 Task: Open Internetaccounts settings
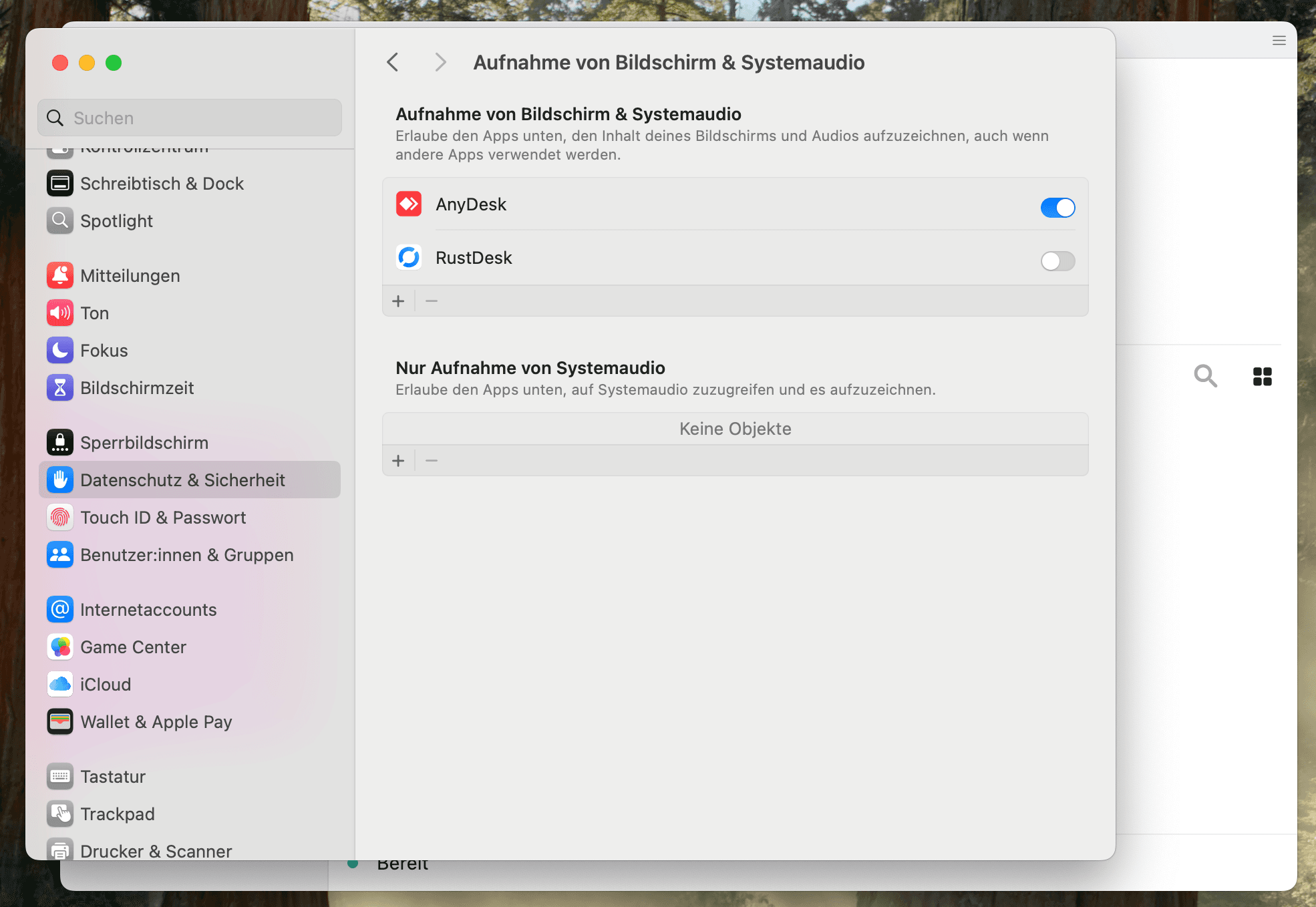tap(190, 609)
